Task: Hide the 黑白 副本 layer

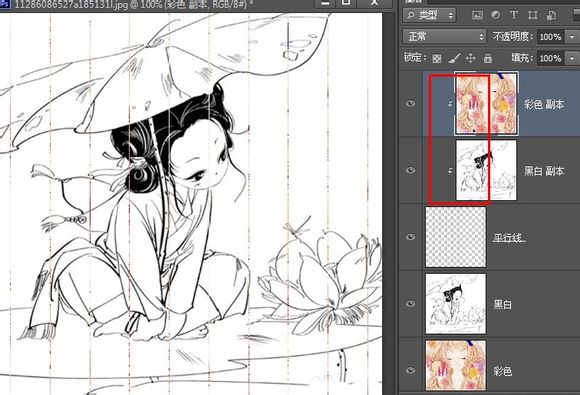Action: click(410, 170)
